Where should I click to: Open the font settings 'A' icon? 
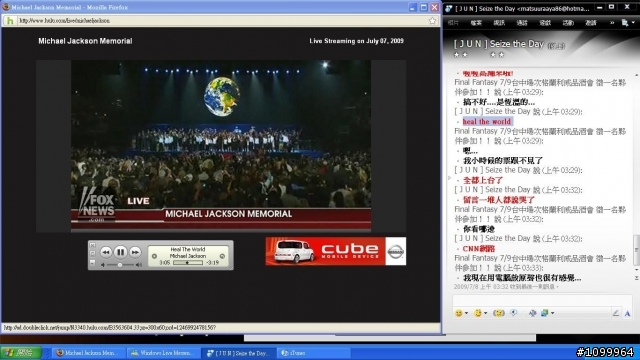pos(627,313)
